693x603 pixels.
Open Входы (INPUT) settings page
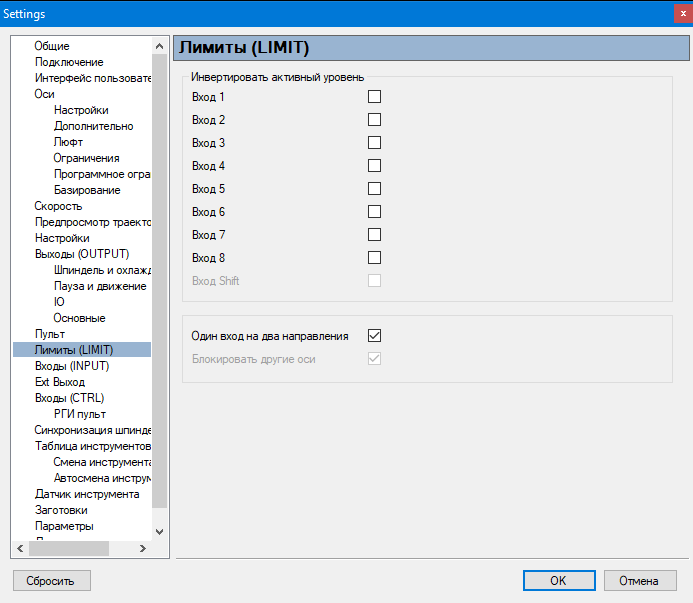(72, 366)
